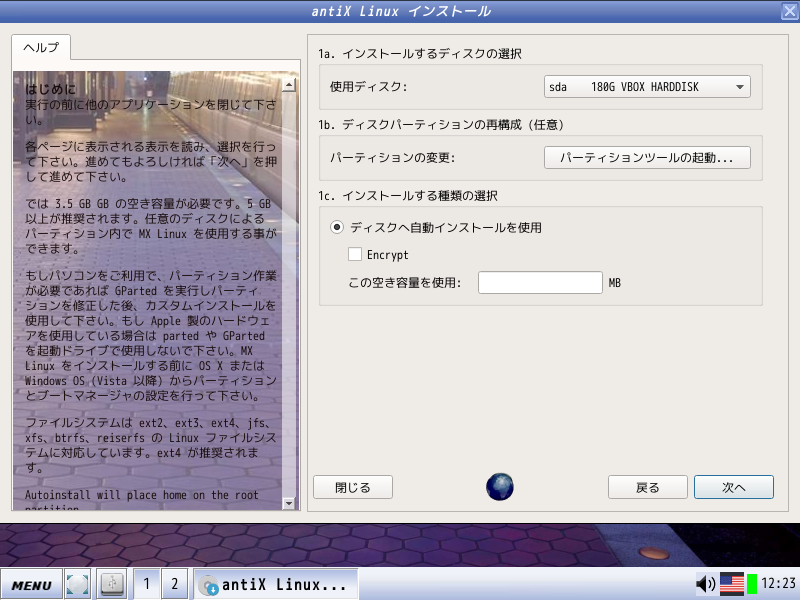Screen dimensions: 800x600
Task: Click the 使用ディスク: label
Action: click(x=368, y=87)
